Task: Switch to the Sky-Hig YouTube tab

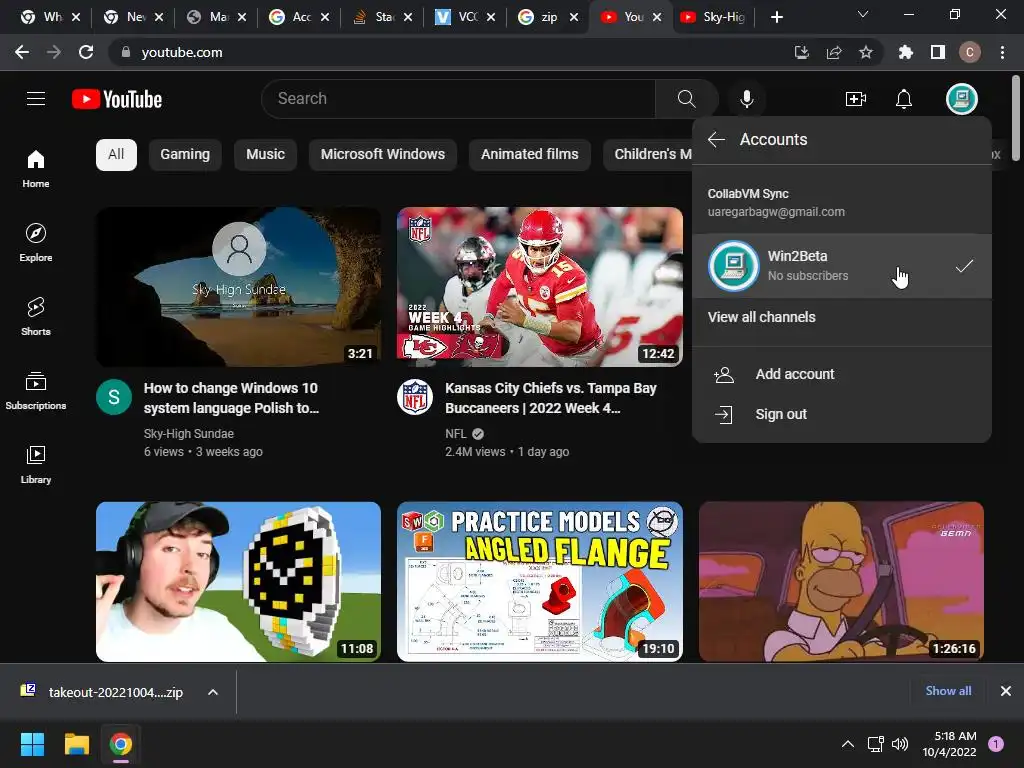Action: coord(714,17)
